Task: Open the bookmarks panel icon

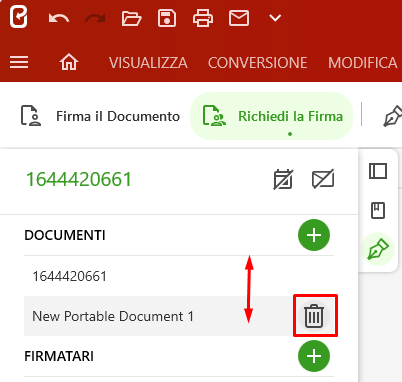Action: tap(378, 210)
